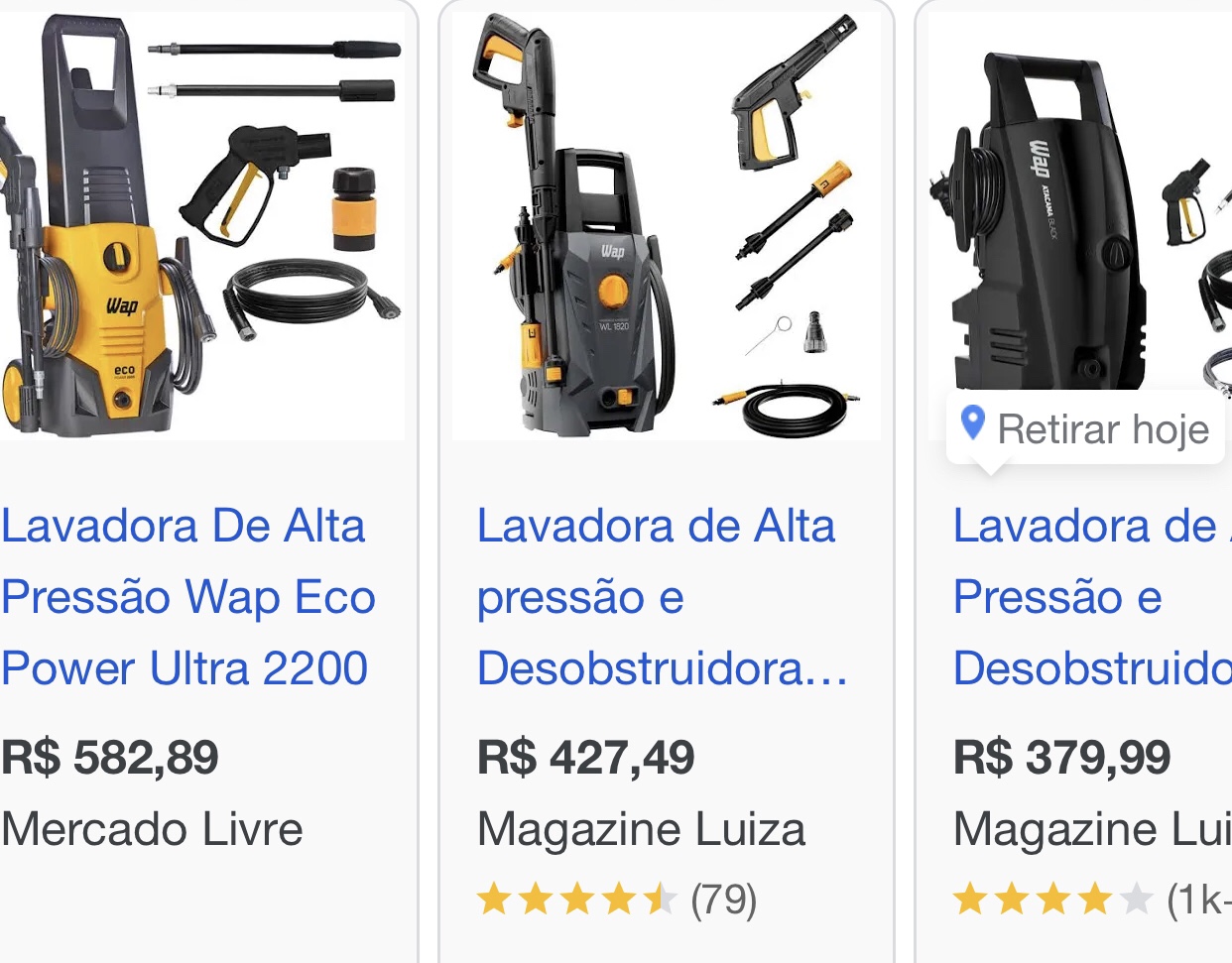Select the R$ 582,89 price
The width and height of the screenshot is (1232, 963).
pyautogui.click(x=109, y=758)
